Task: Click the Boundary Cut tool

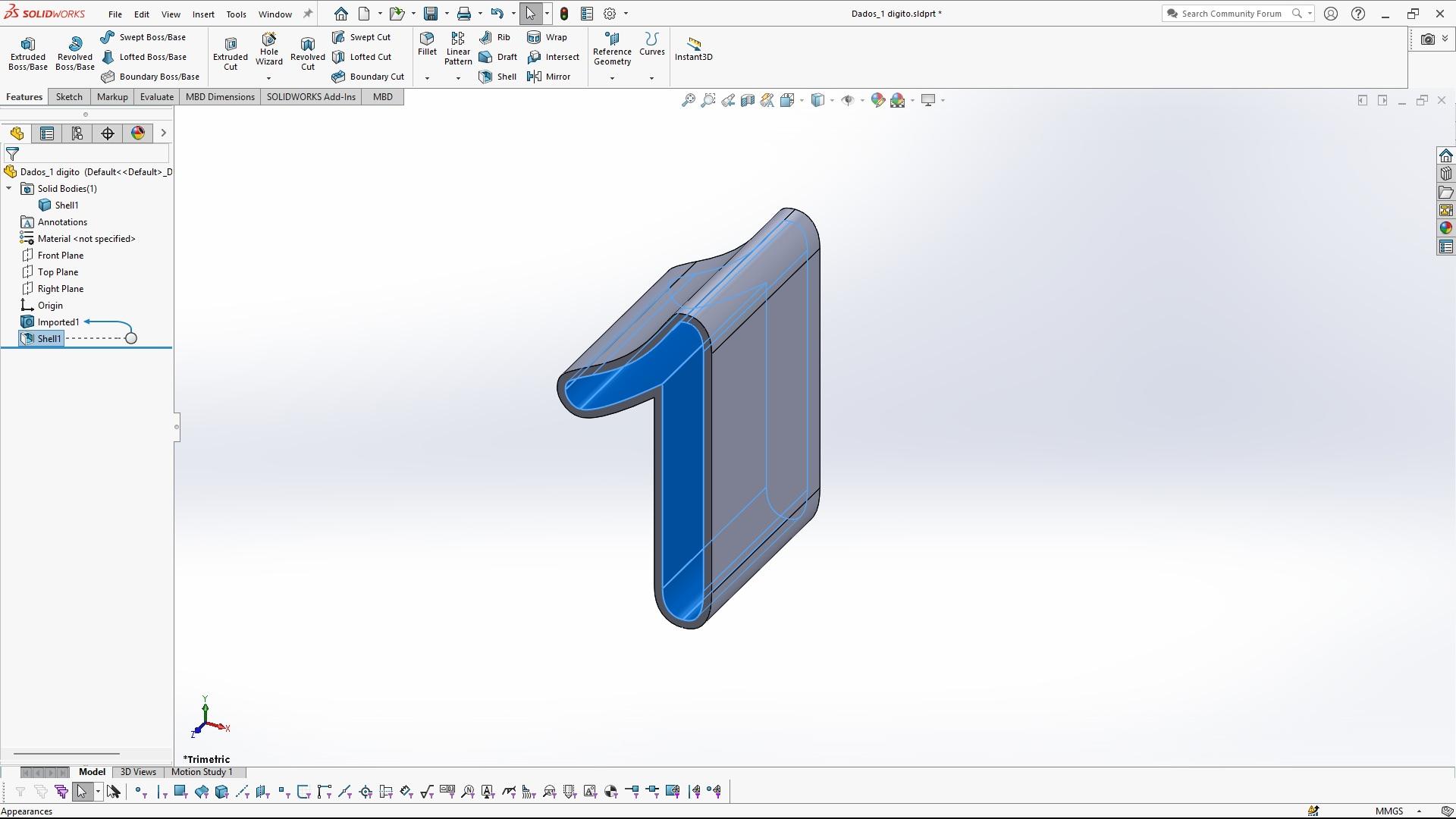Action: pyautogui.click(x=368, y=77)
